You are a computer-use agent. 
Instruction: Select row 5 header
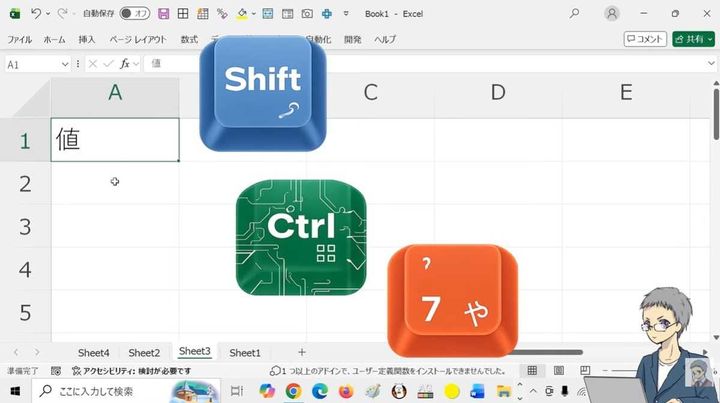(25, 312)
